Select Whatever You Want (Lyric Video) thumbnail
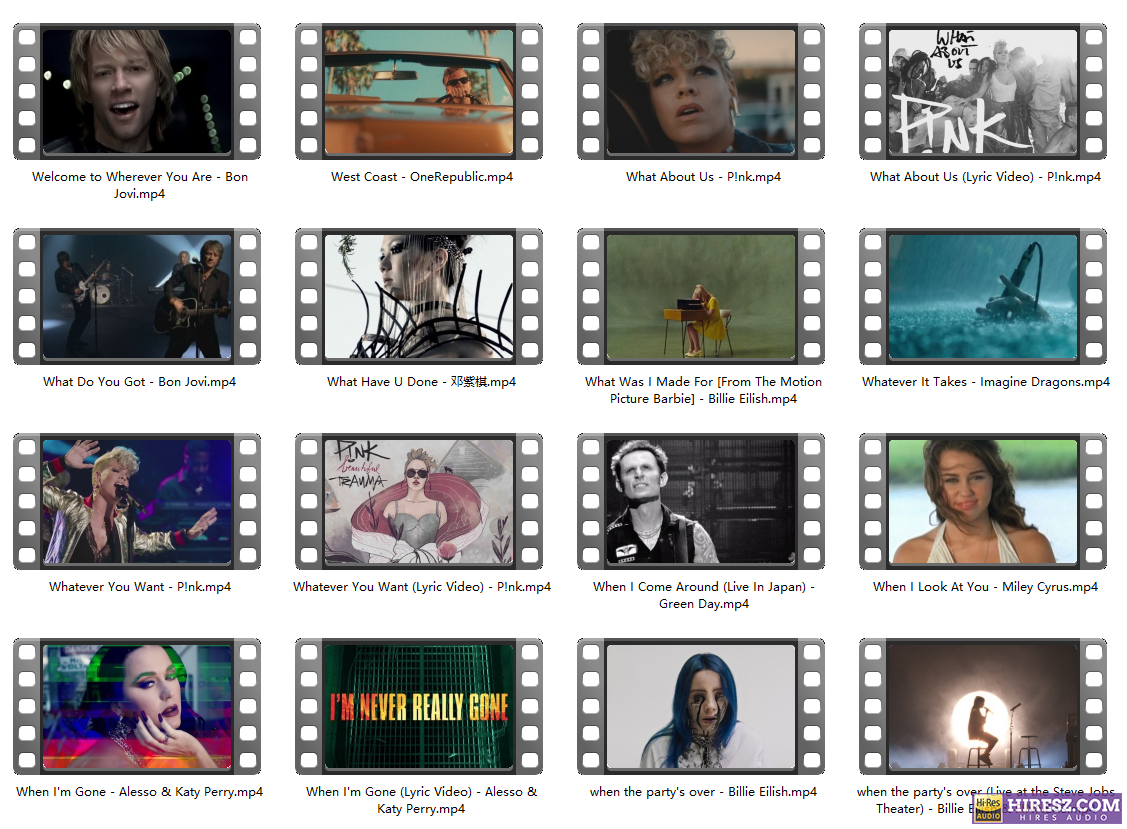1127x829 pixels. [419, 501]
